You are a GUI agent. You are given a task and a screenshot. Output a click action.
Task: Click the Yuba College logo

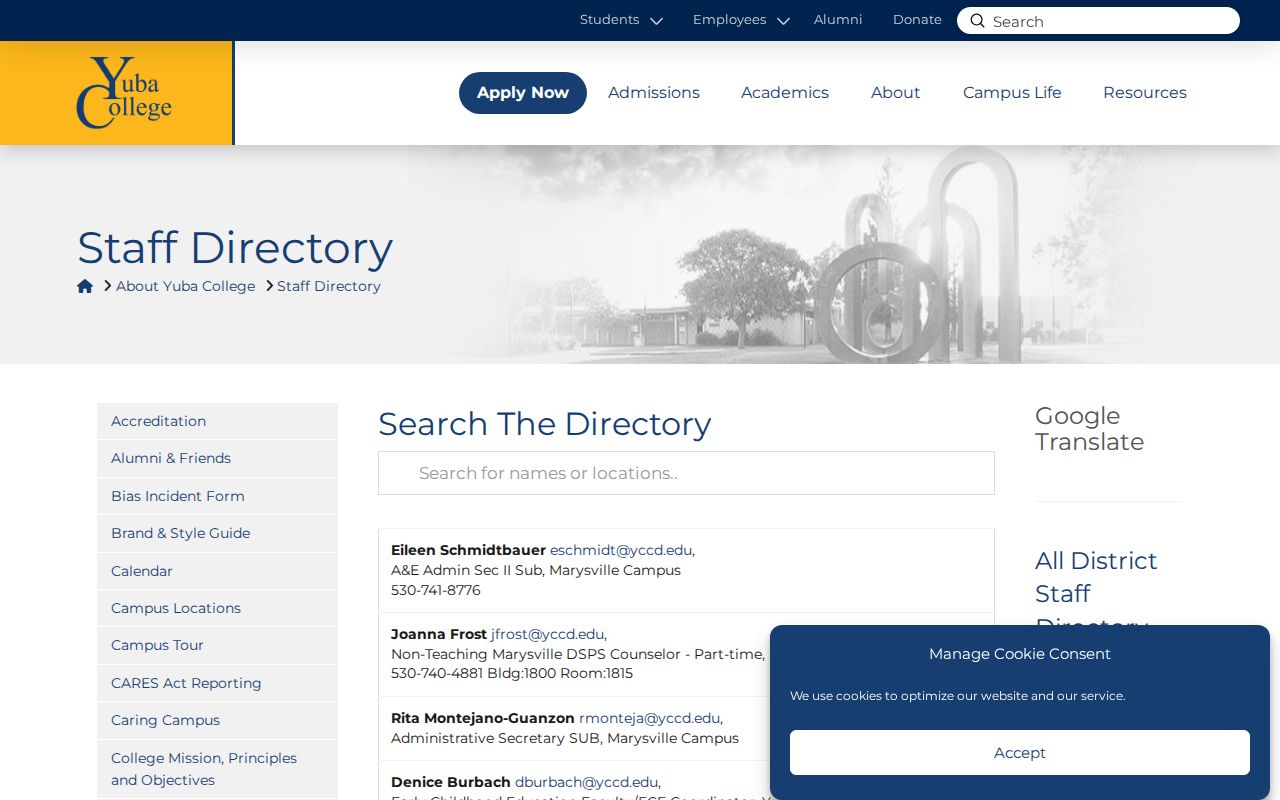pos(124,93)
